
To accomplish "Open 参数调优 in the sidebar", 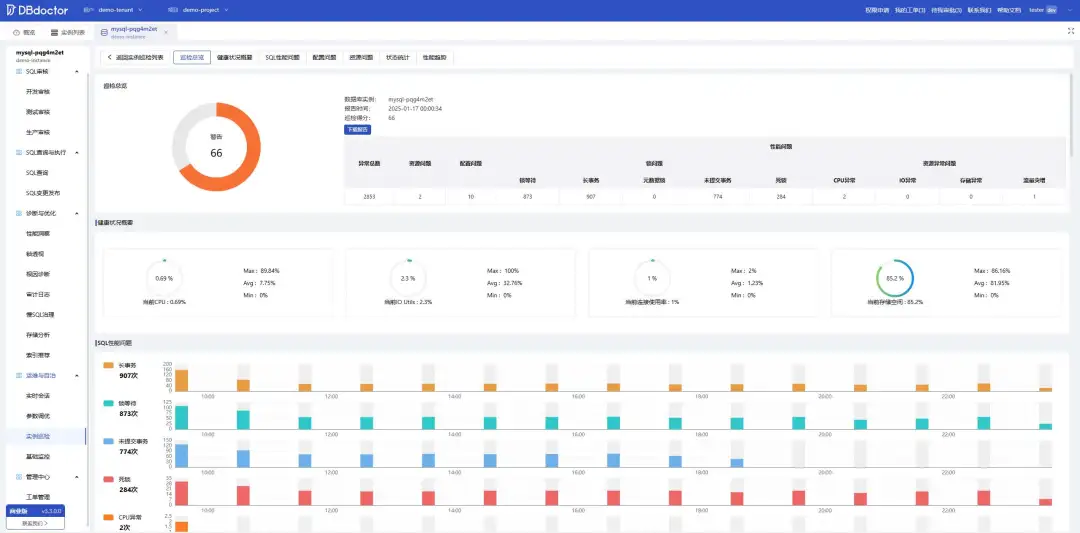I will pos(38,416).
